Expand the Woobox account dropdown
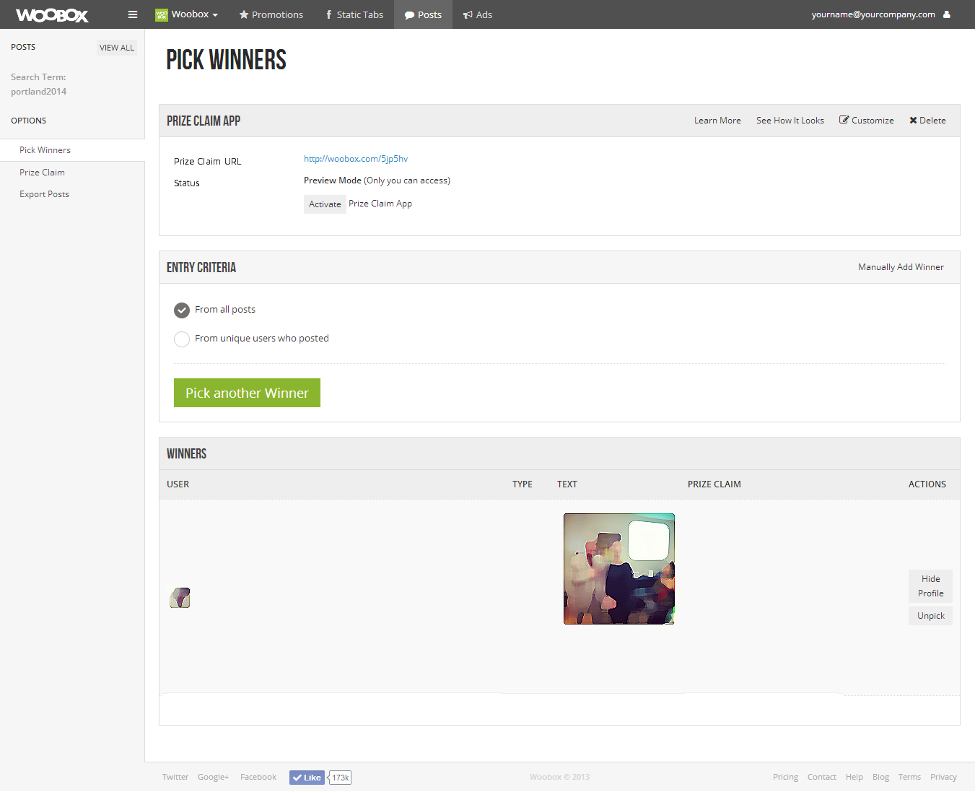 click(187, 15)
